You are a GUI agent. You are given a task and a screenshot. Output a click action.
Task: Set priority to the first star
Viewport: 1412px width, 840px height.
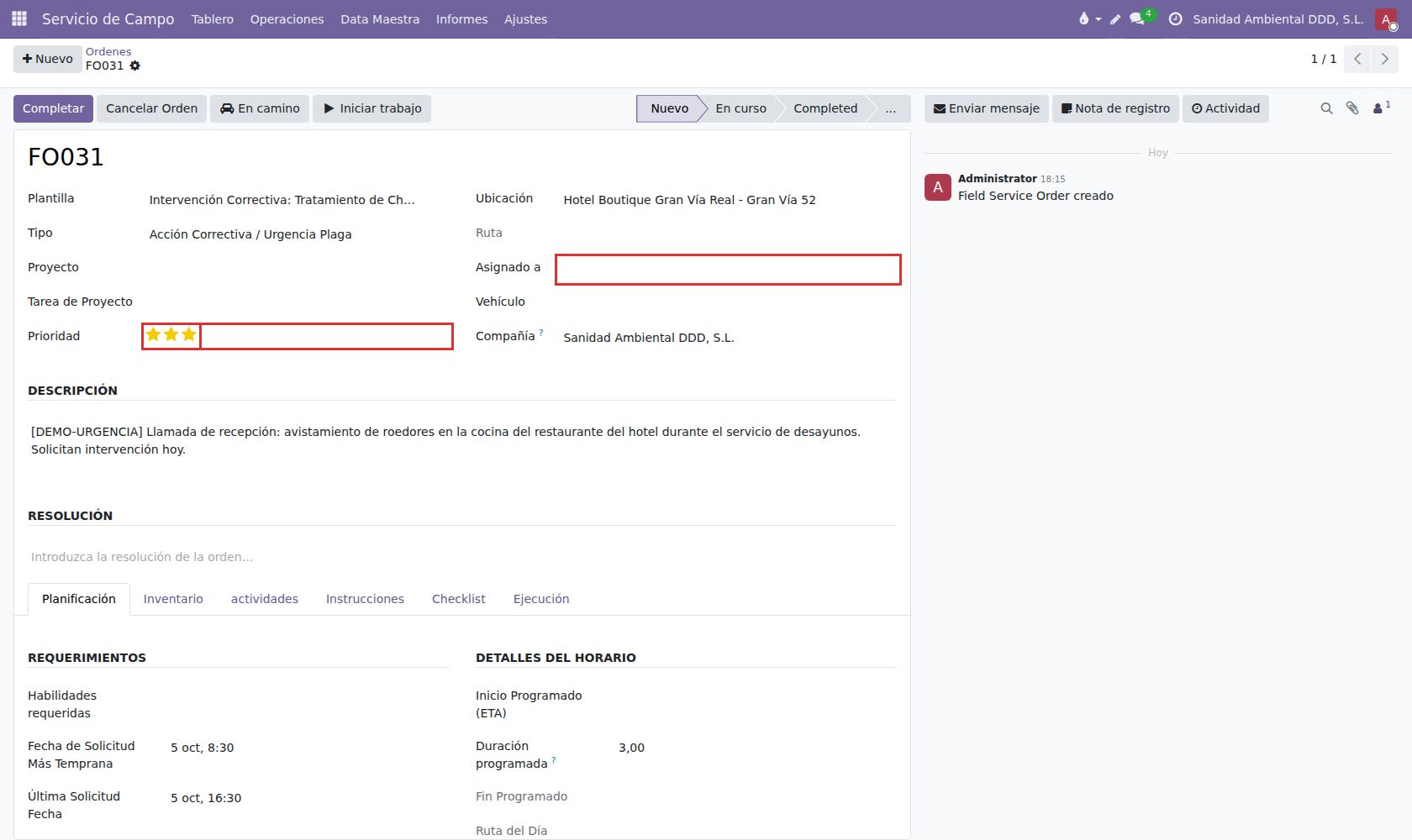153,334
